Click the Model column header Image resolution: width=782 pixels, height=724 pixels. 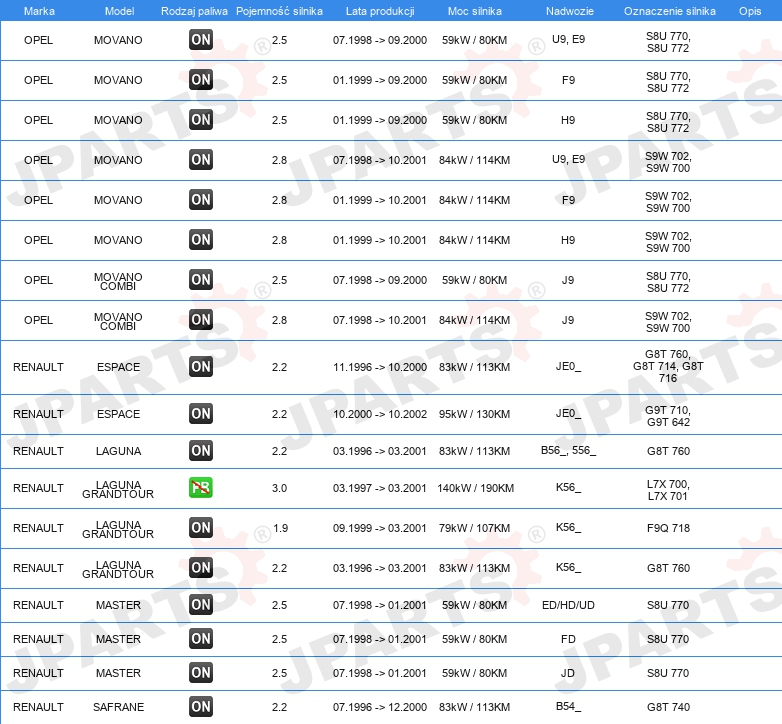(119, 11)
